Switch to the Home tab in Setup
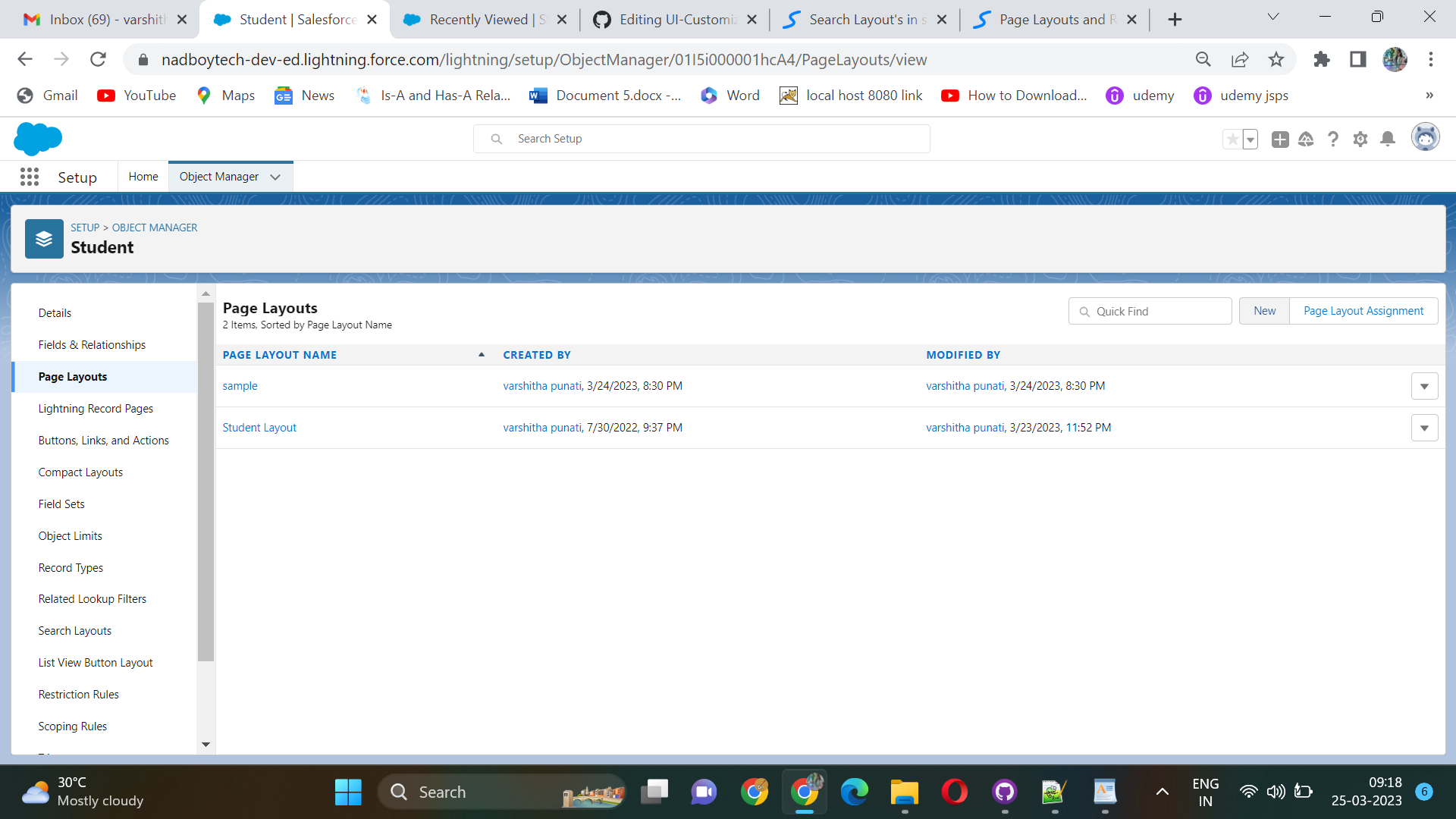The width and height of the screenshot is (1456, 819). pos(143,176)
